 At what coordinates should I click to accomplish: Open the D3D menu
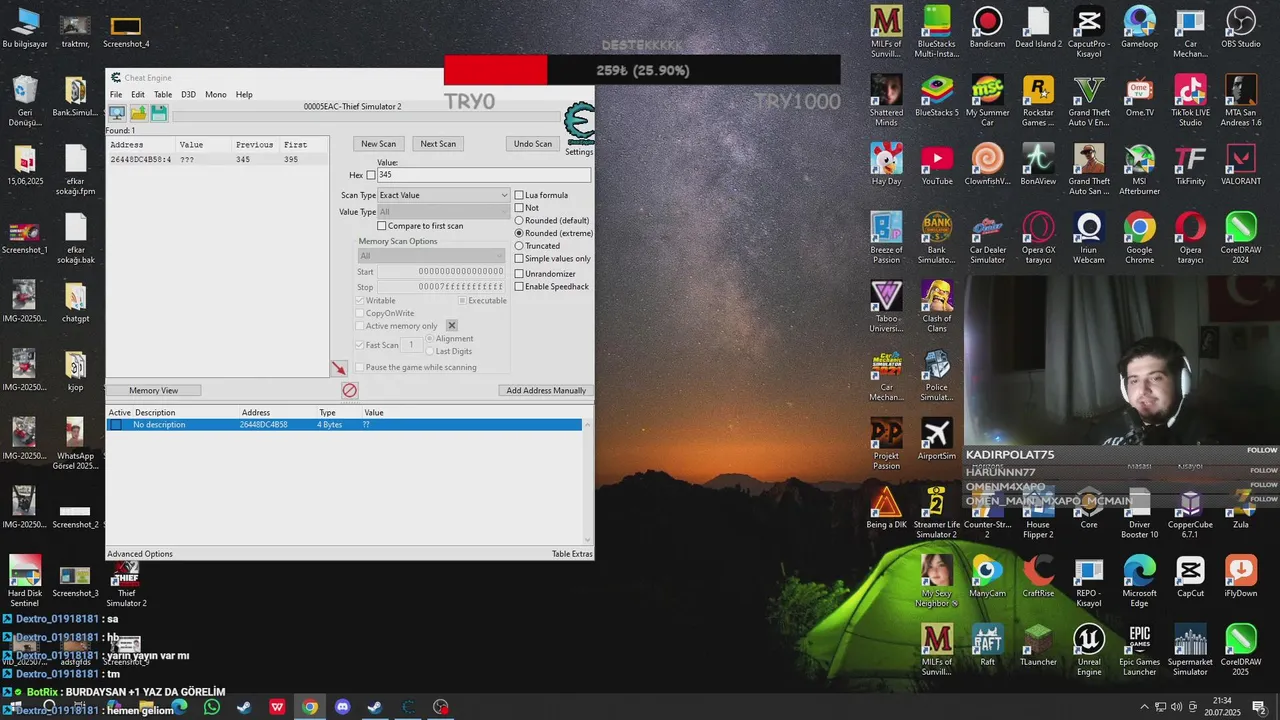pyautogui.click(x=188, y=94)
